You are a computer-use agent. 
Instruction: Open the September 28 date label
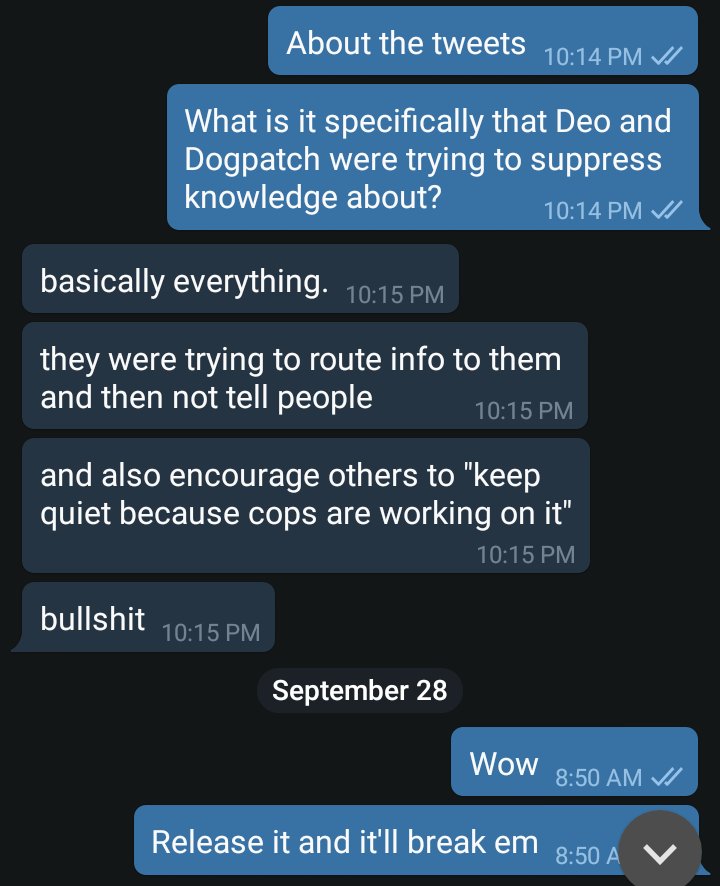(x=359, y=690)
